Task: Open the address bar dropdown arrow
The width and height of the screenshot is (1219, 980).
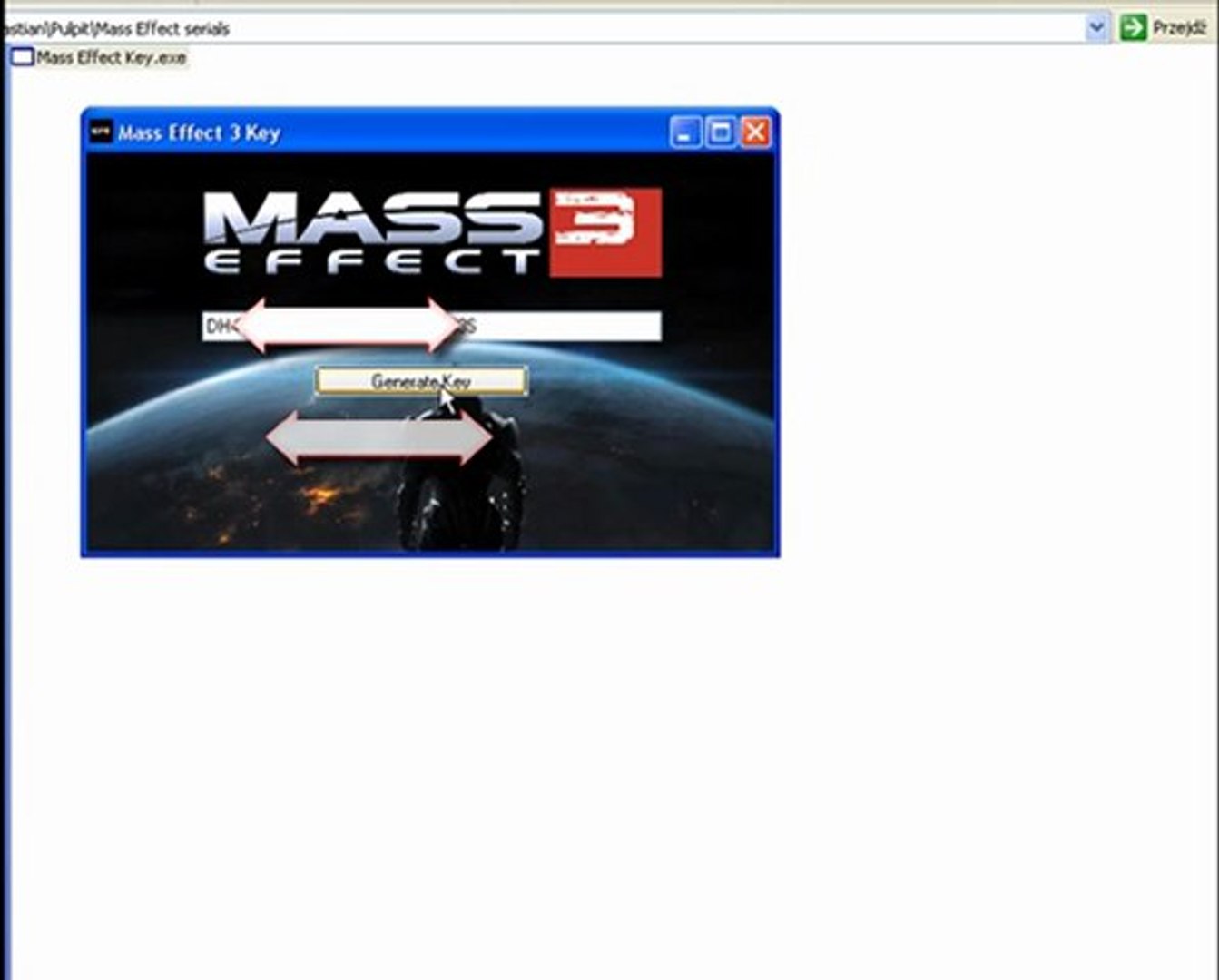Action: coord(1096,28)
